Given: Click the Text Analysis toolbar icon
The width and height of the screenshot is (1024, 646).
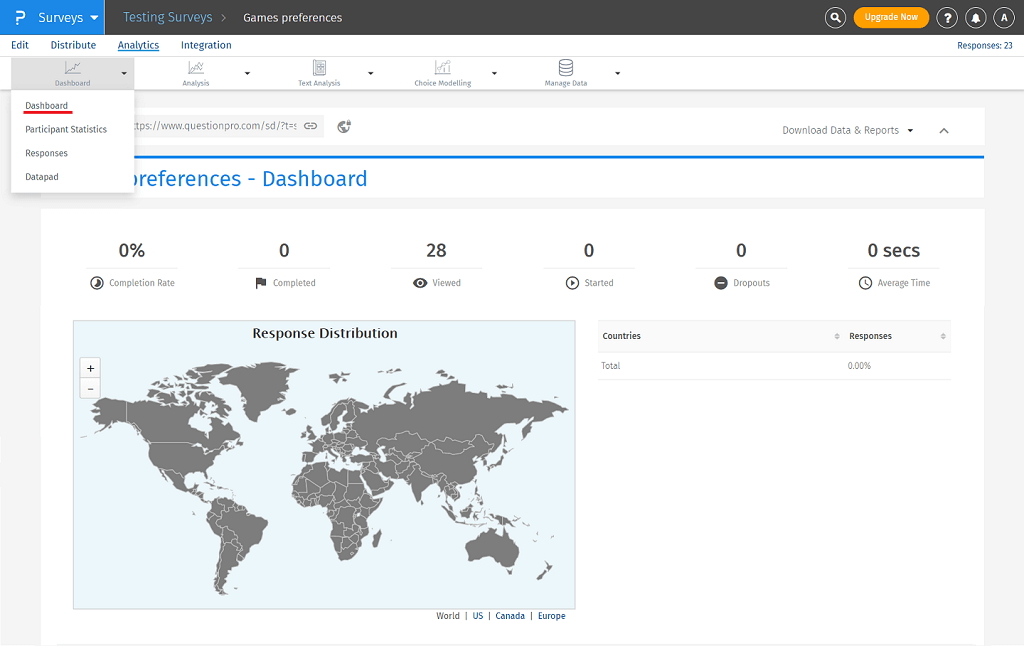Looking at the screenshot, I should [319, 68].
